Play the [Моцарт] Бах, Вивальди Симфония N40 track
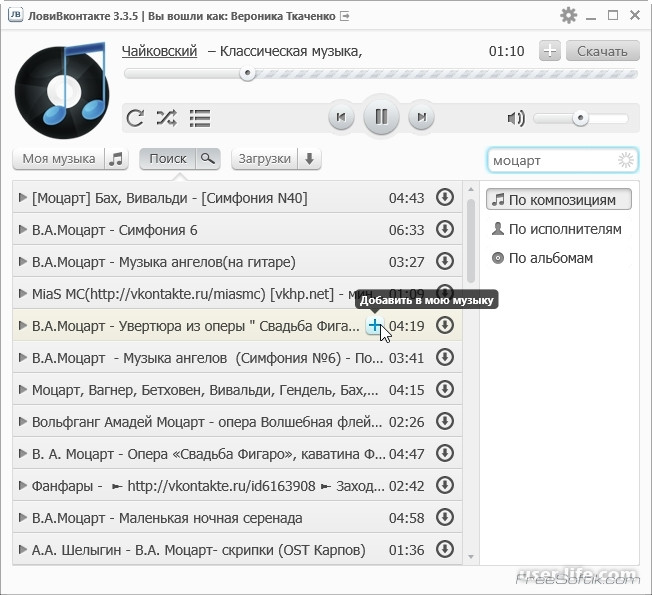The width and height of the screenshot is (652, 595). (23, 198)
